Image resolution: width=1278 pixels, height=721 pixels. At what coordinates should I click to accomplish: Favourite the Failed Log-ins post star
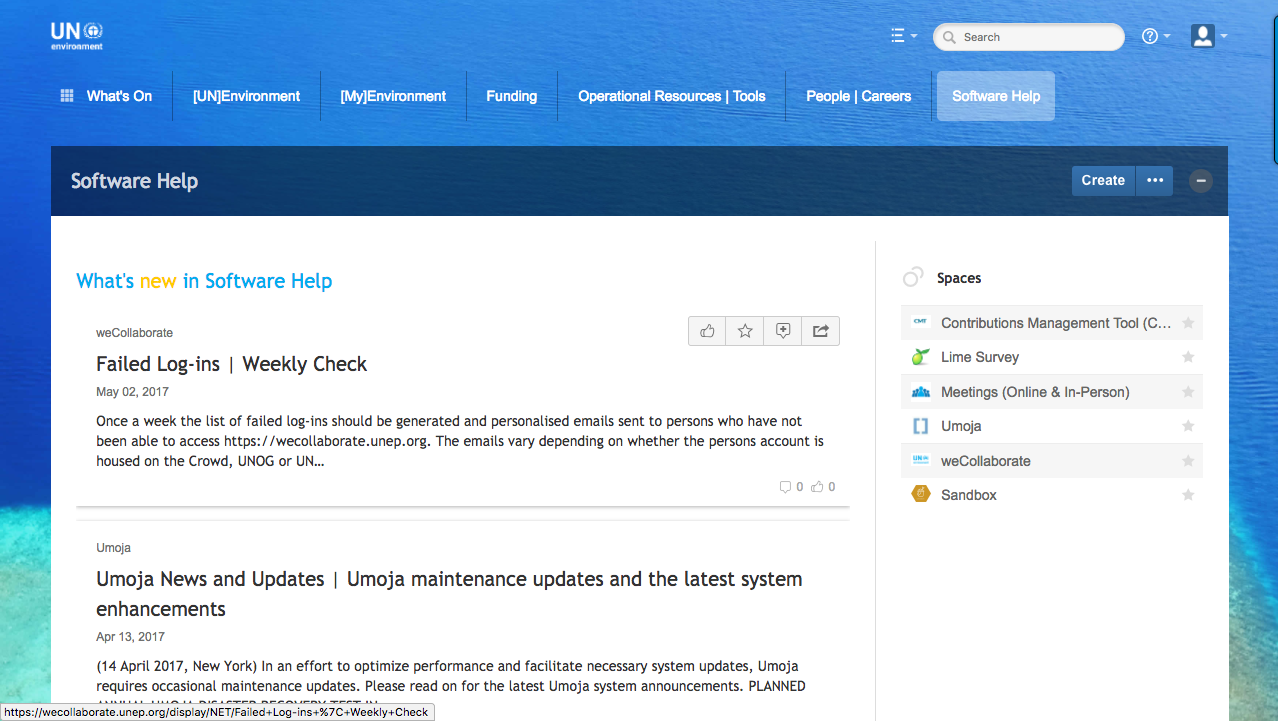(745, 331)
